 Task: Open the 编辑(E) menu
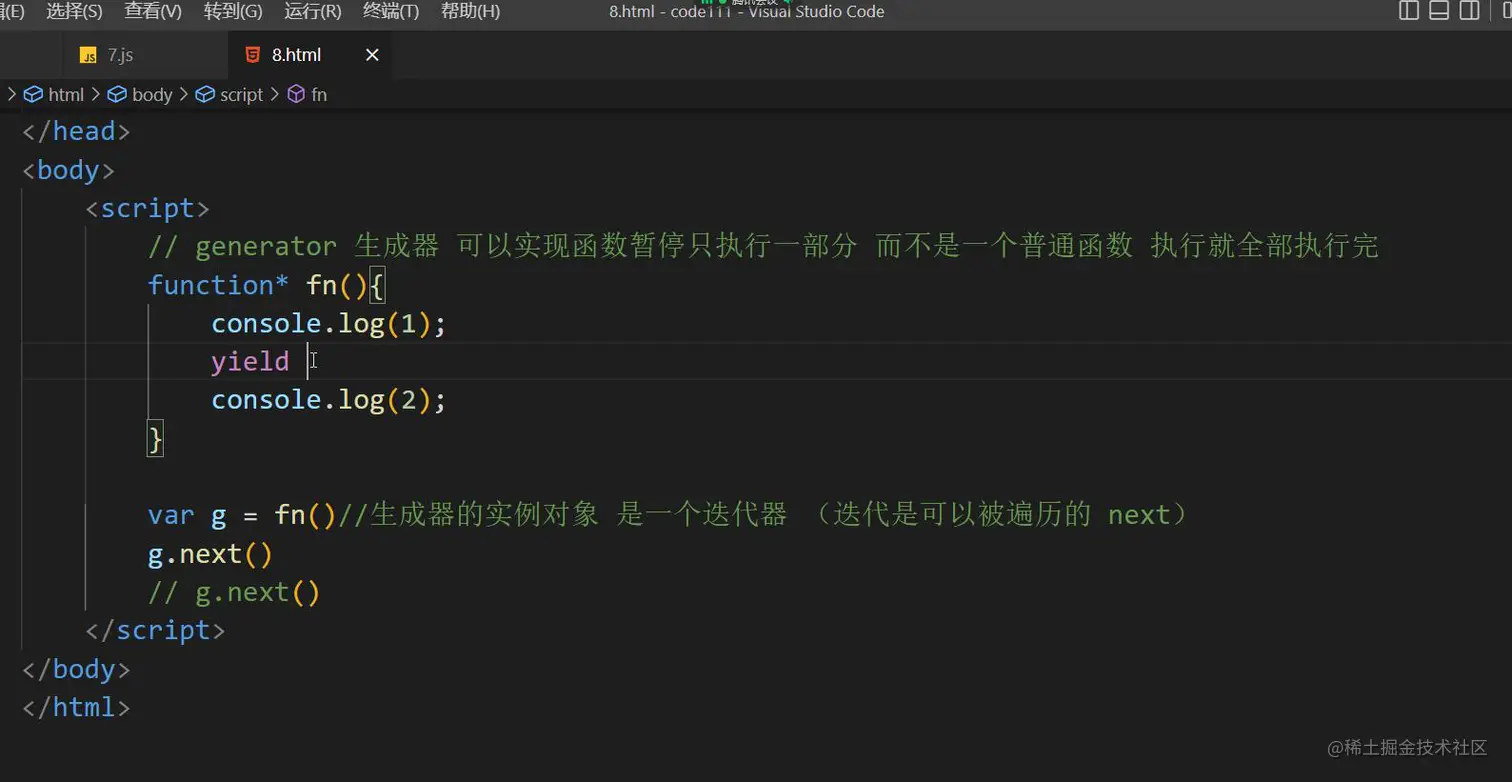pos(11,11)
